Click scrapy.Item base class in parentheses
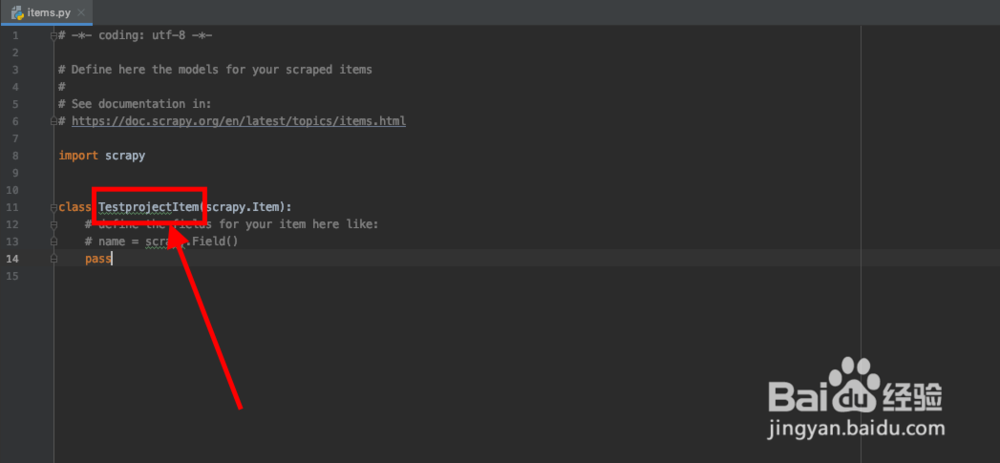This screenshot has height=463, width=1000. [243, 207]
